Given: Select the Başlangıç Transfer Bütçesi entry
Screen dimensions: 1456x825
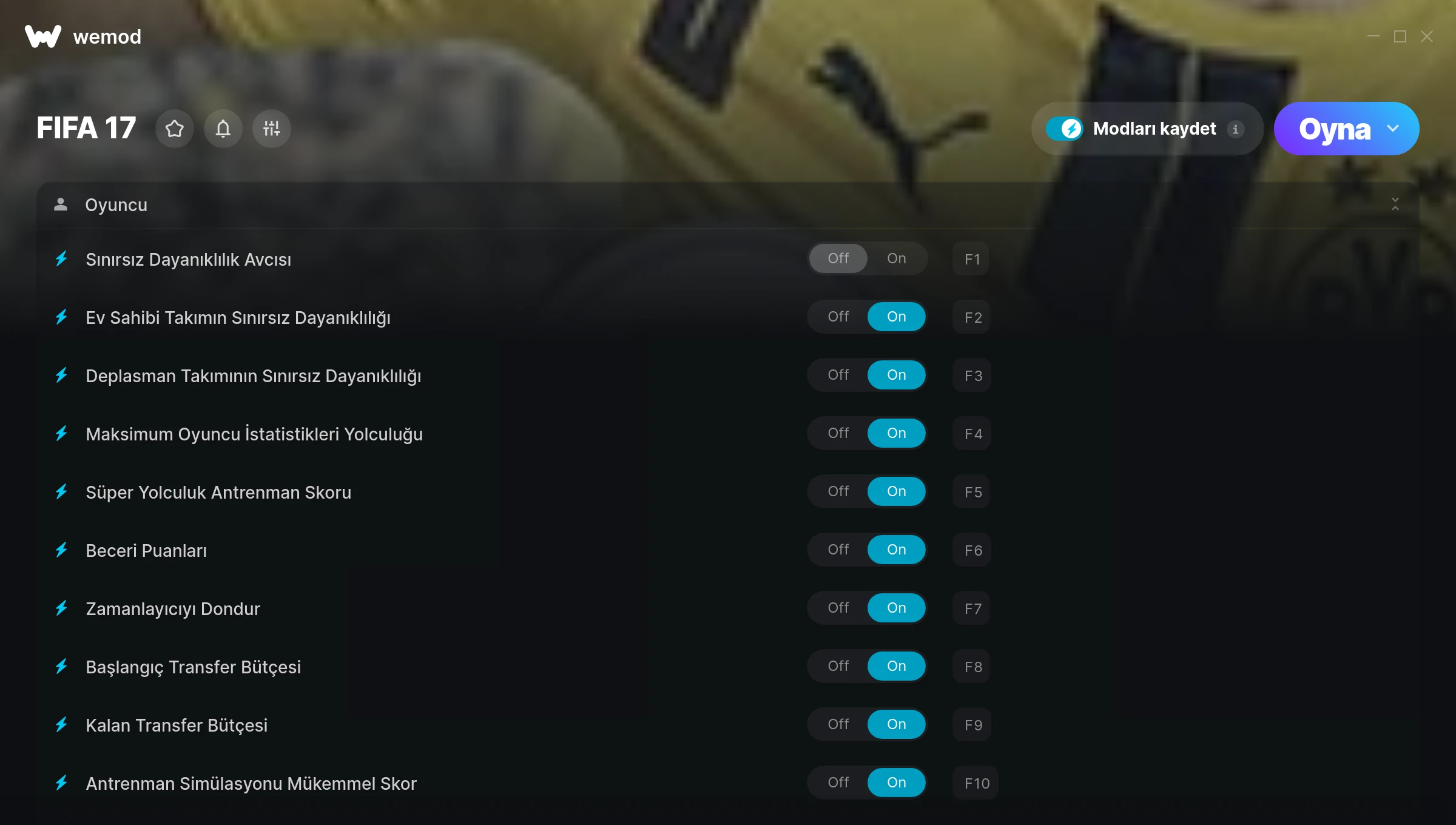Looking at the screenshot, I should (x=193, y=667).
